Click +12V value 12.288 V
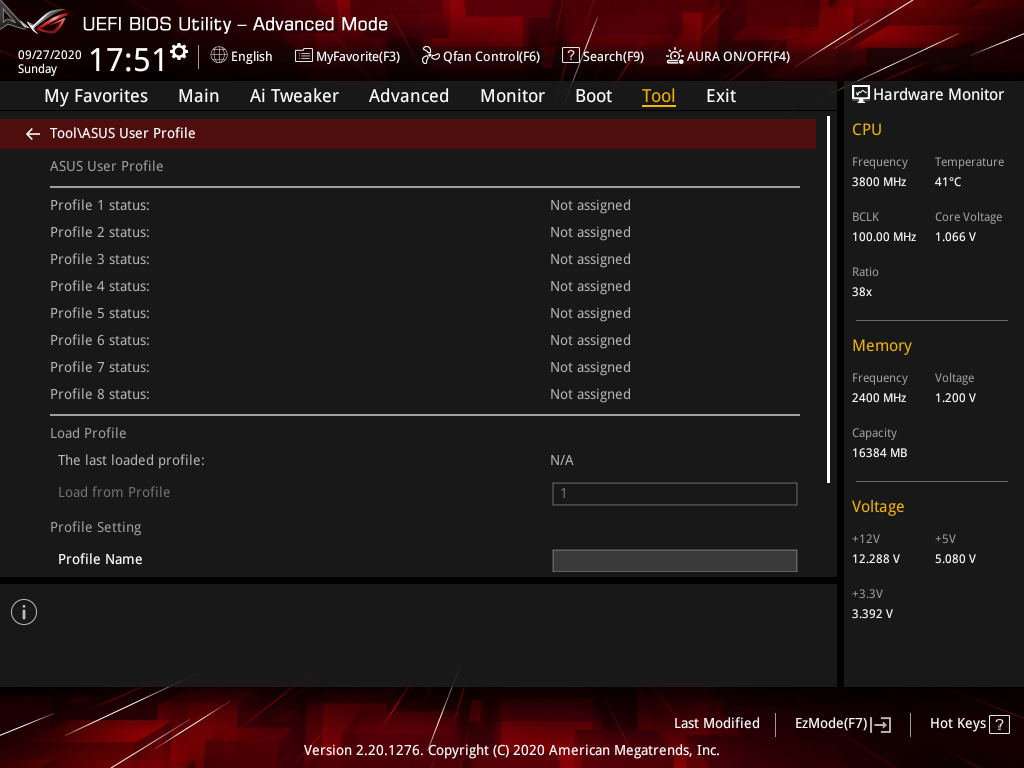Screen dimensions: 1024x768 (x=876, y=559)
